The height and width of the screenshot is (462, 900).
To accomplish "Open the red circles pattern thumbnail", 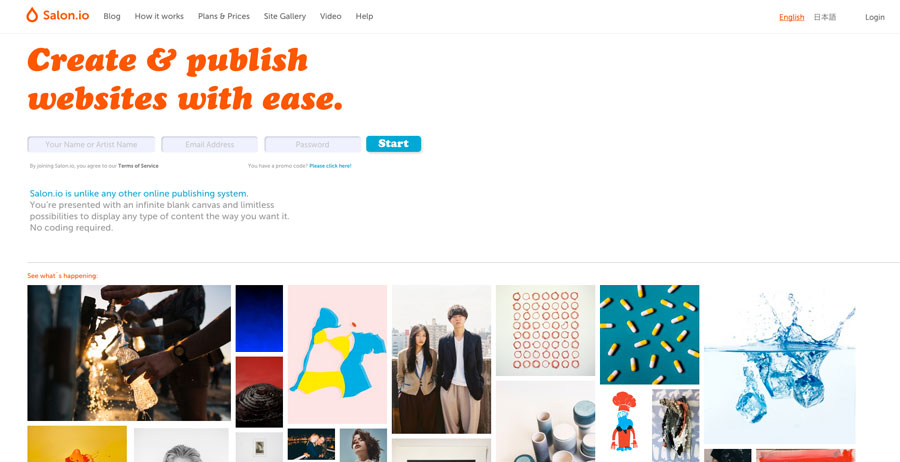I will (x=546, y=331).
